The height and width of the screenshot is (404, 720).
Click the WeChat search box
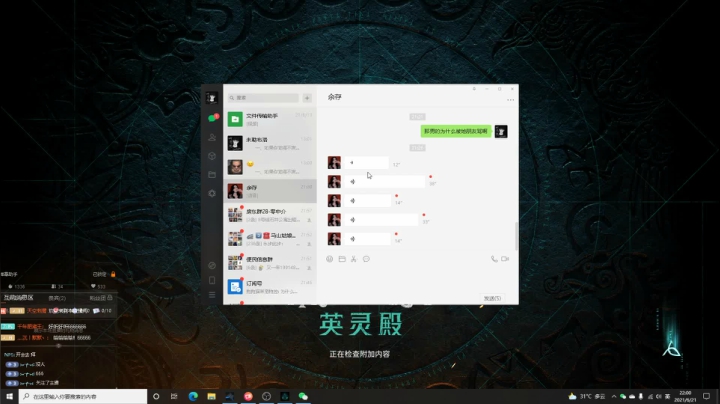click(x=264, y=98)
